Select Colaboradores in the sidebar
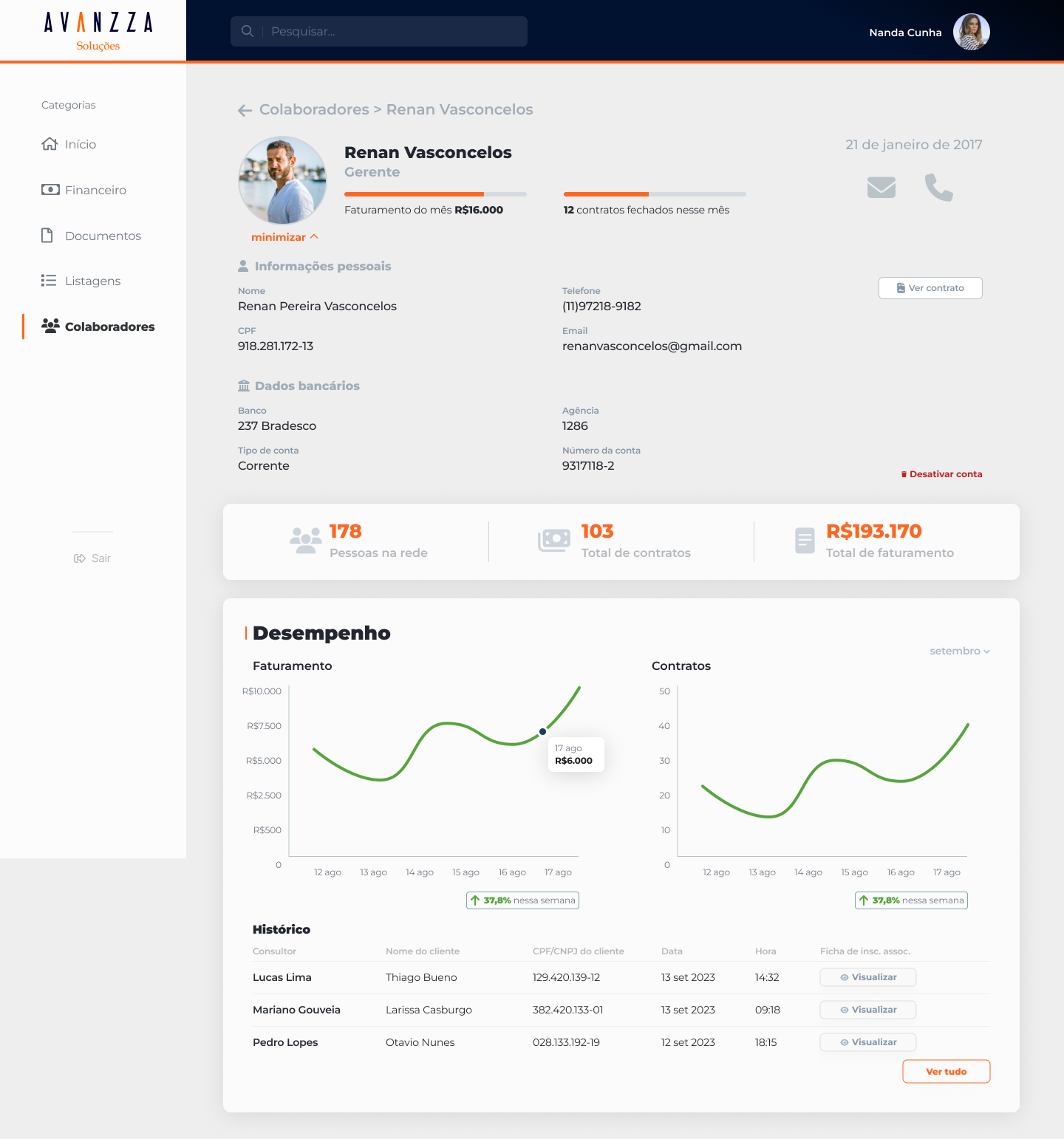Viewport: 1064px width, 1139px height. [x=98, y=326]
